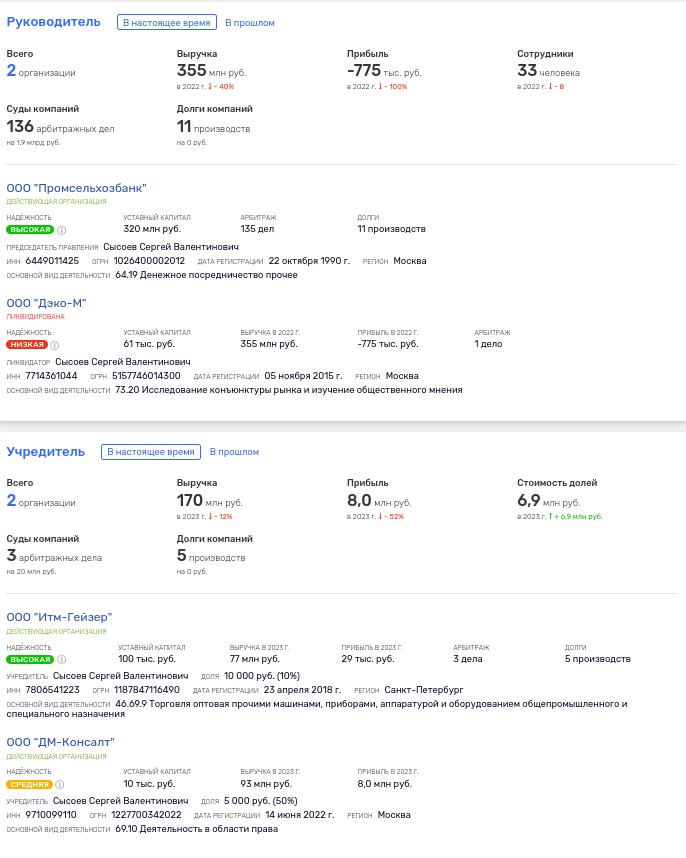Switch to 'В прошлом' tab under Руководитель
The image size is (686, 858).
coord(250,23)
